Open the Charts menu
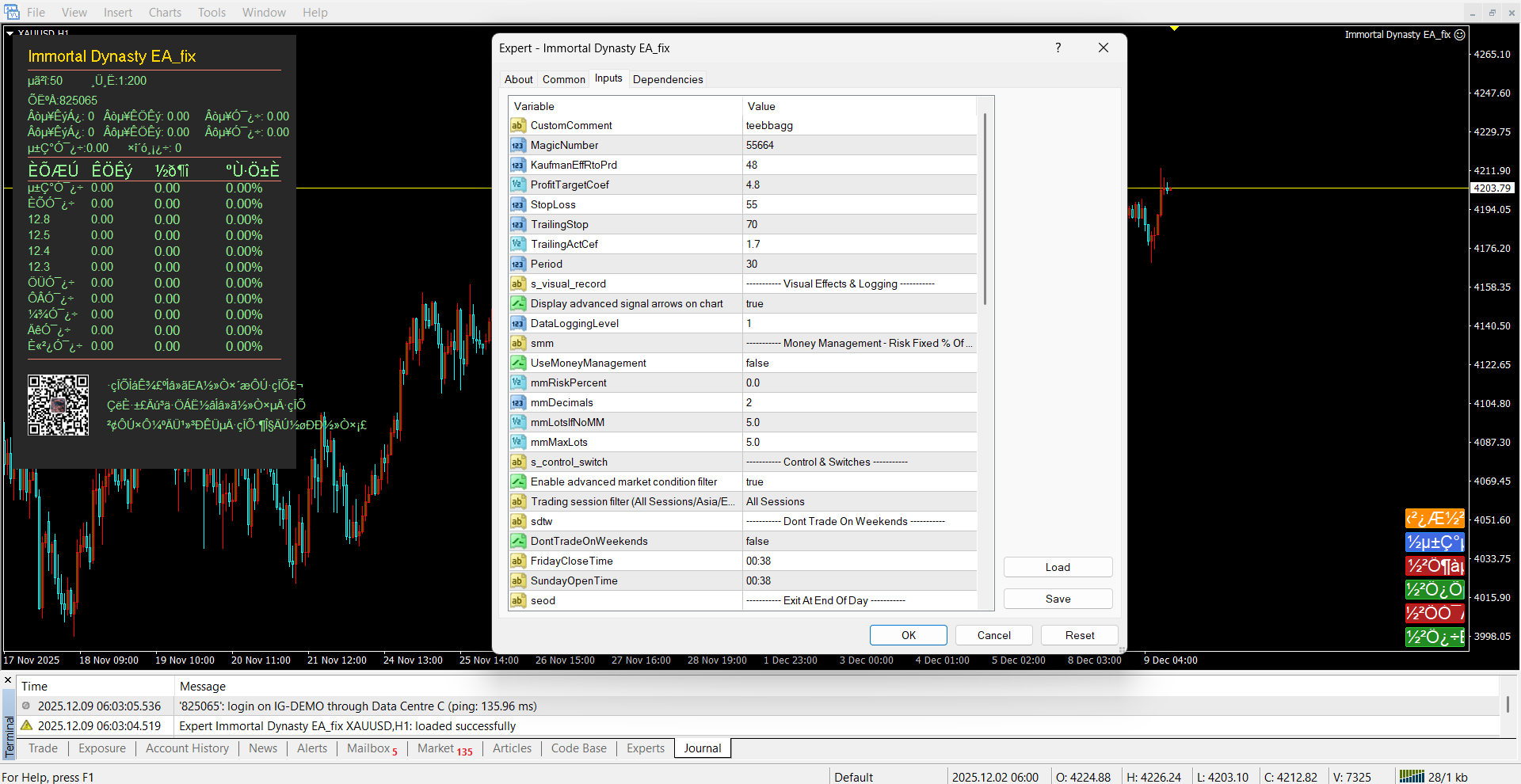 point(165,13)
